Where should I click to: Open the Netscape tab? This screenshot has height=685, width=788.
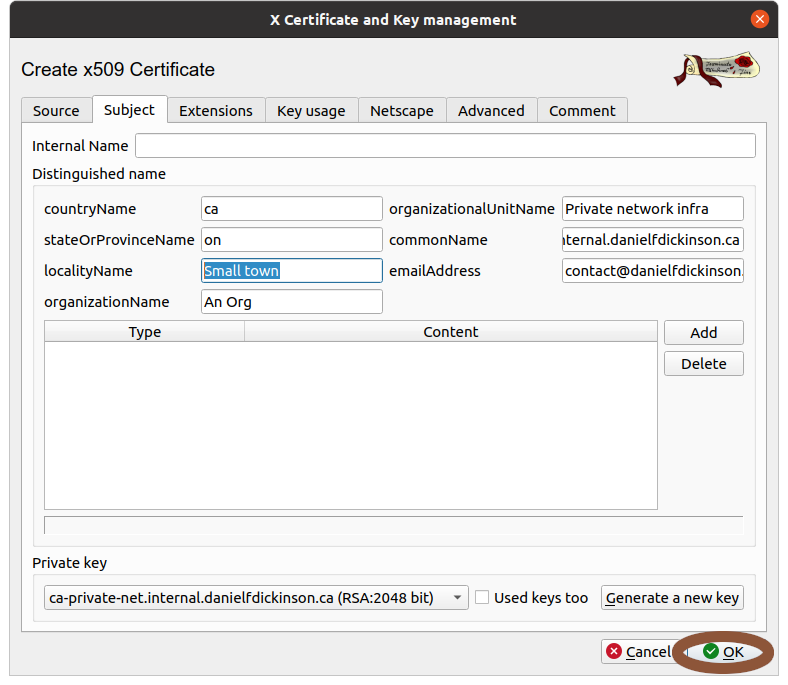tap(402, 111)
